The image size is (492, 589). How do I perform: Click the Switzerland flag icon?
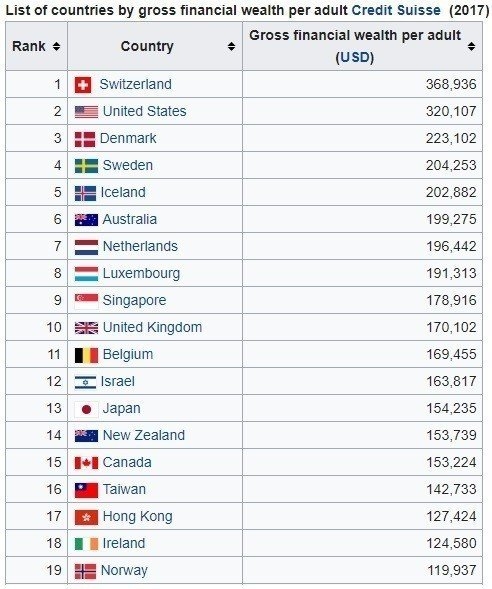tap(83, 85)
